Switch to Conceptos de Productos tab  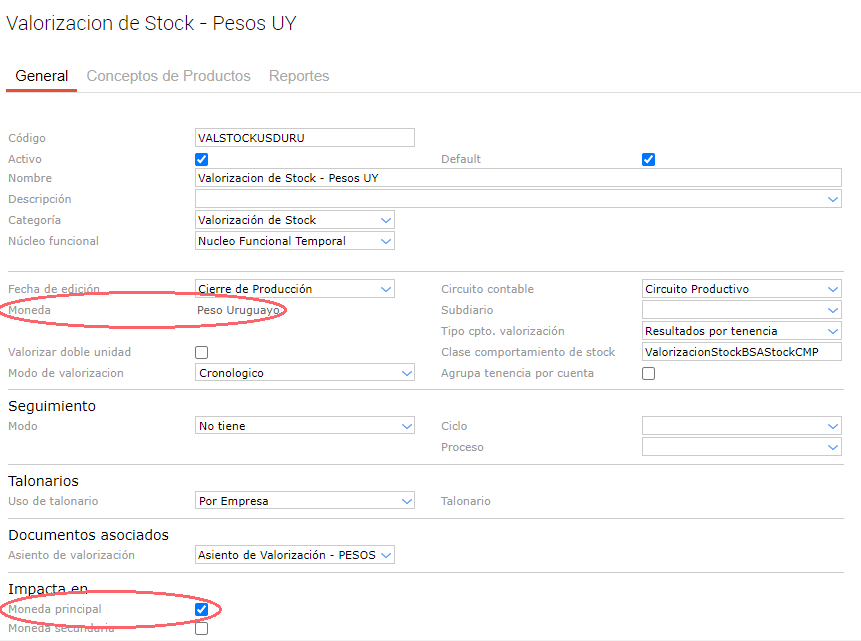coord(168,76)
